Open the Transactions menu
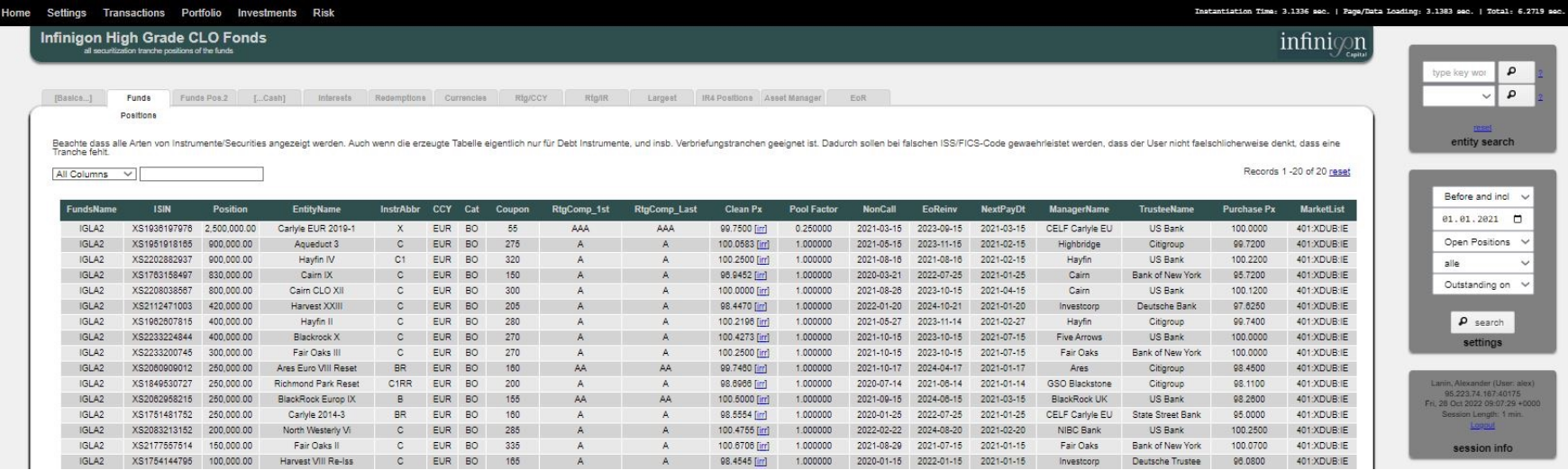The width and height of the screenshot is (1568, 470). pyautogui.click(x=133, y=13)
